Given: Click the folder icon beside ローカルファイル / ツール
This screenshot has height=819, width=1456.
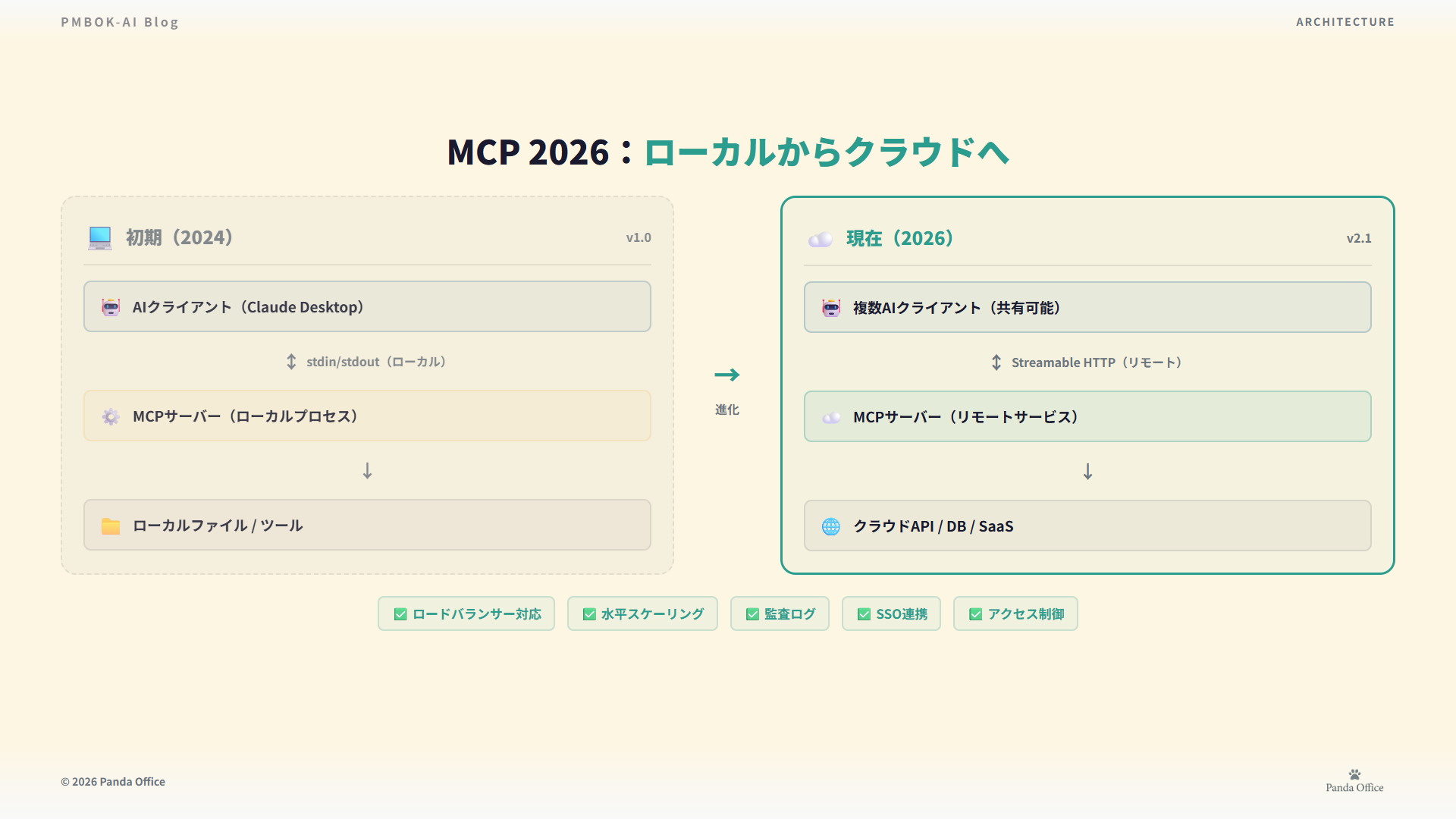Looking at the screenshot, I should 111,526.
